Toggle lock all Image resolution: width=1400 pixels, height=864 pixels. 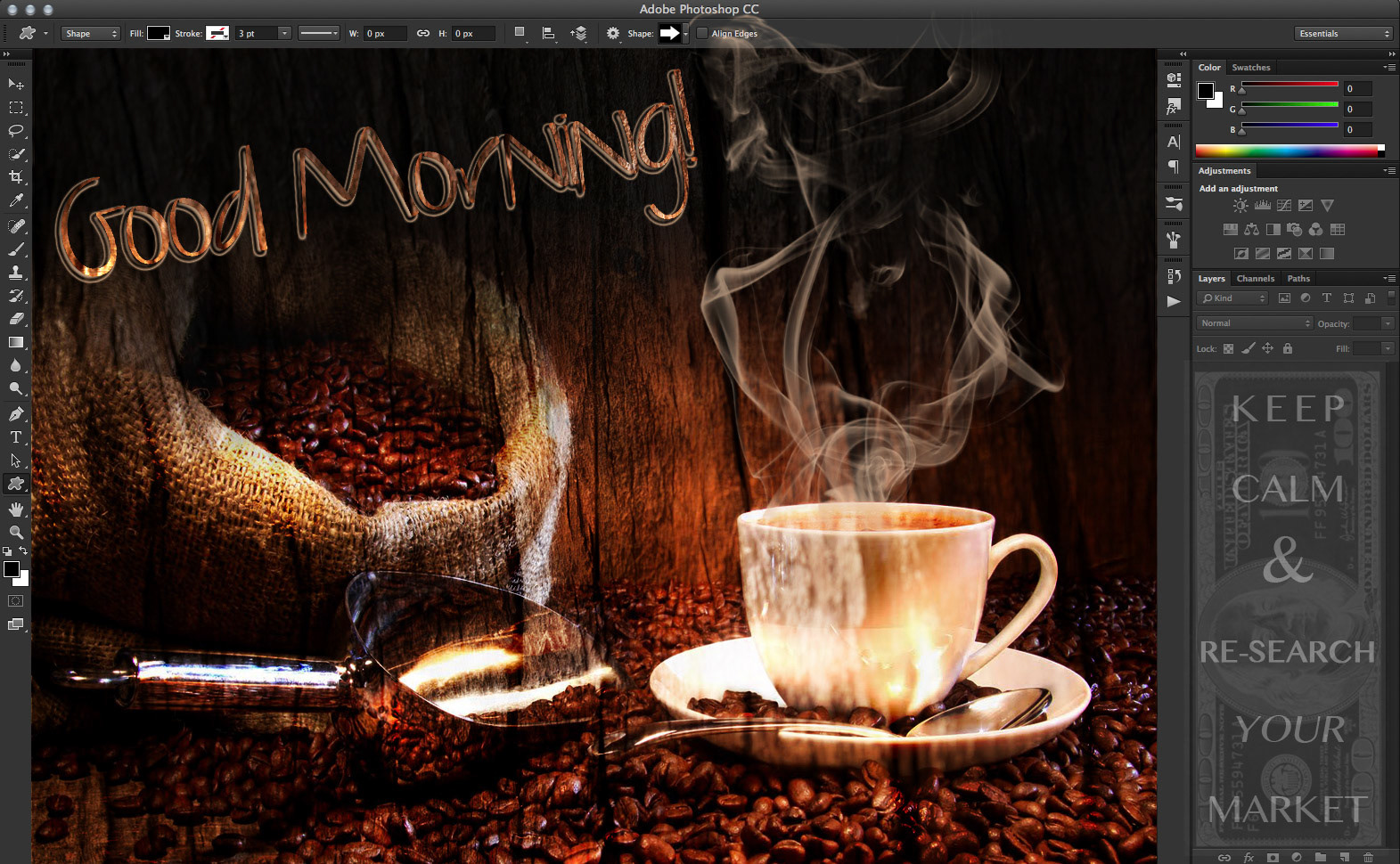[1288, 349]
